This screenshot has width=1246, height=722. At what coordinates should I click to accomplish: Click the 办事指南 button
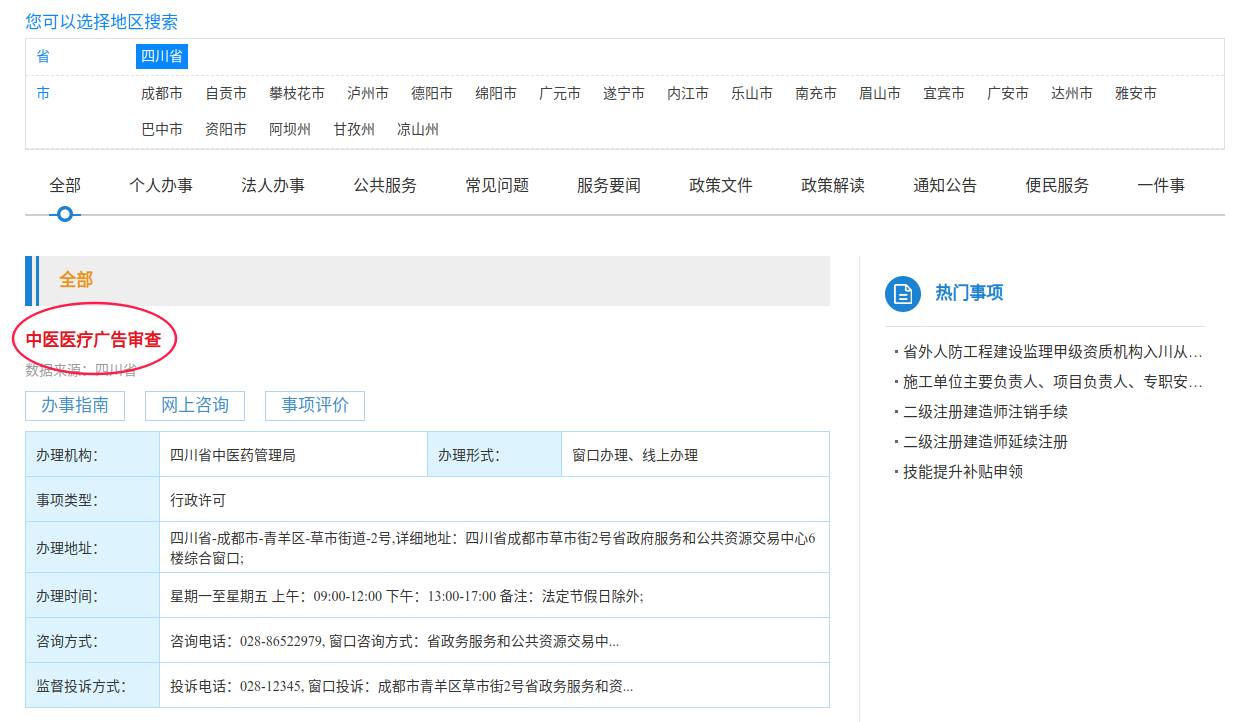(75, 405)
